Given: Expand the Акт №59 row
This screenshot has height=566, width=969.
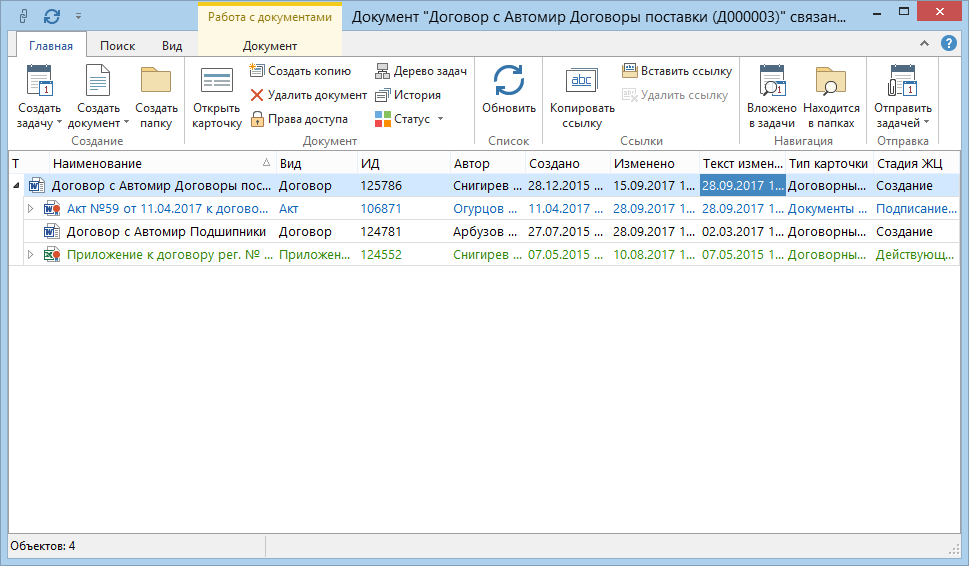Looking at the screenshot, I should point(30,209).
